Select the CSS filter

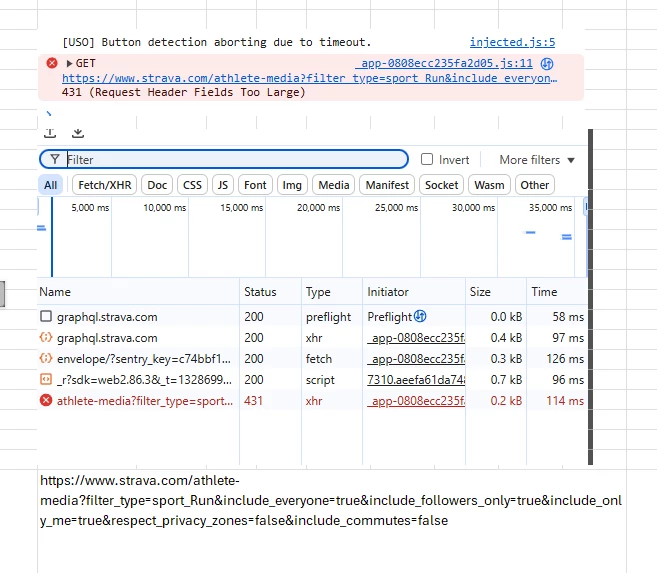(x=192, y=185)
